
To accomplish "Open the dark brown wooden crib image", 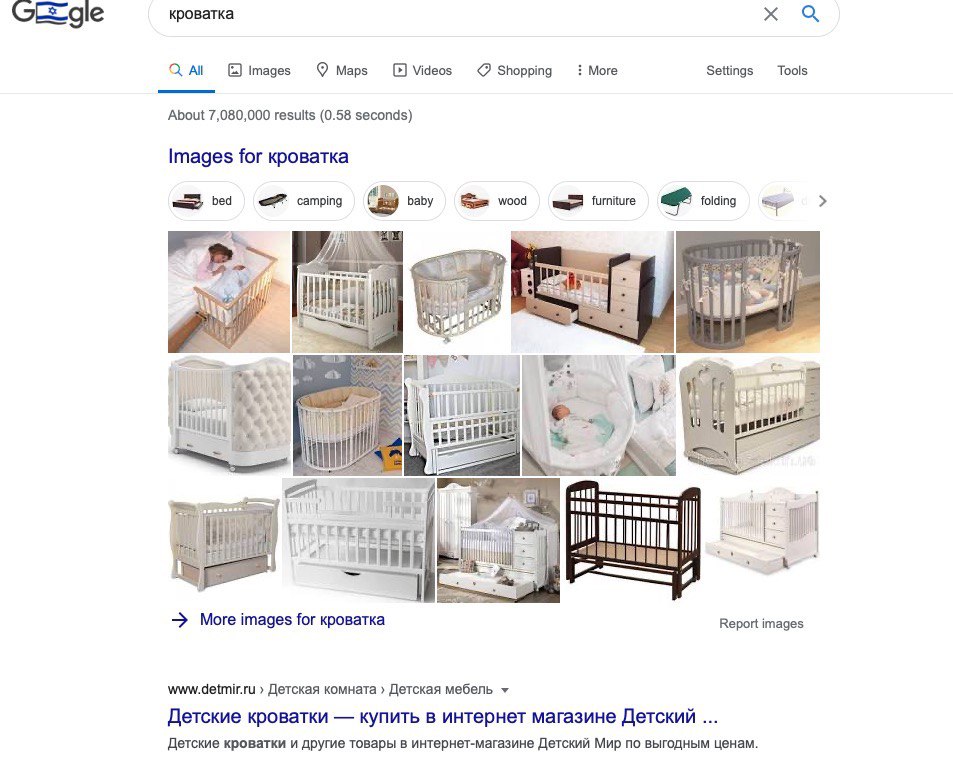I will click(x=633, y=540).
